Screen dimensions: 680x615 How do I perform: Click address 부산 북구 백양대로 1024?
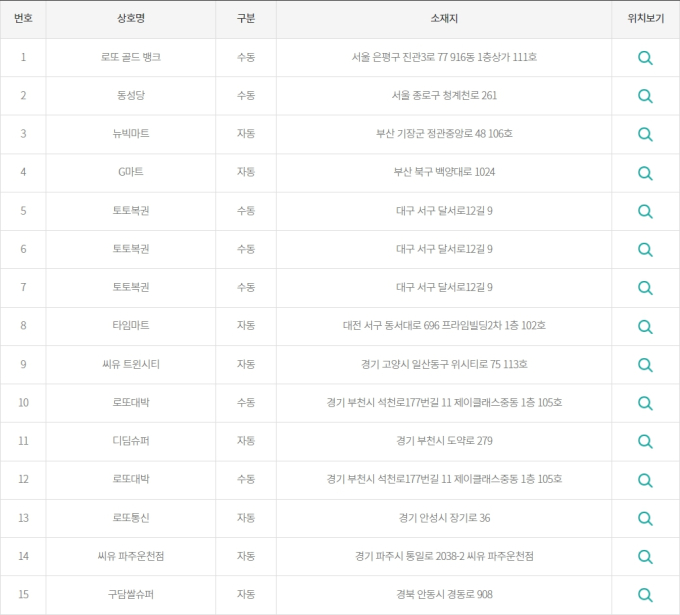coord(444,172)
